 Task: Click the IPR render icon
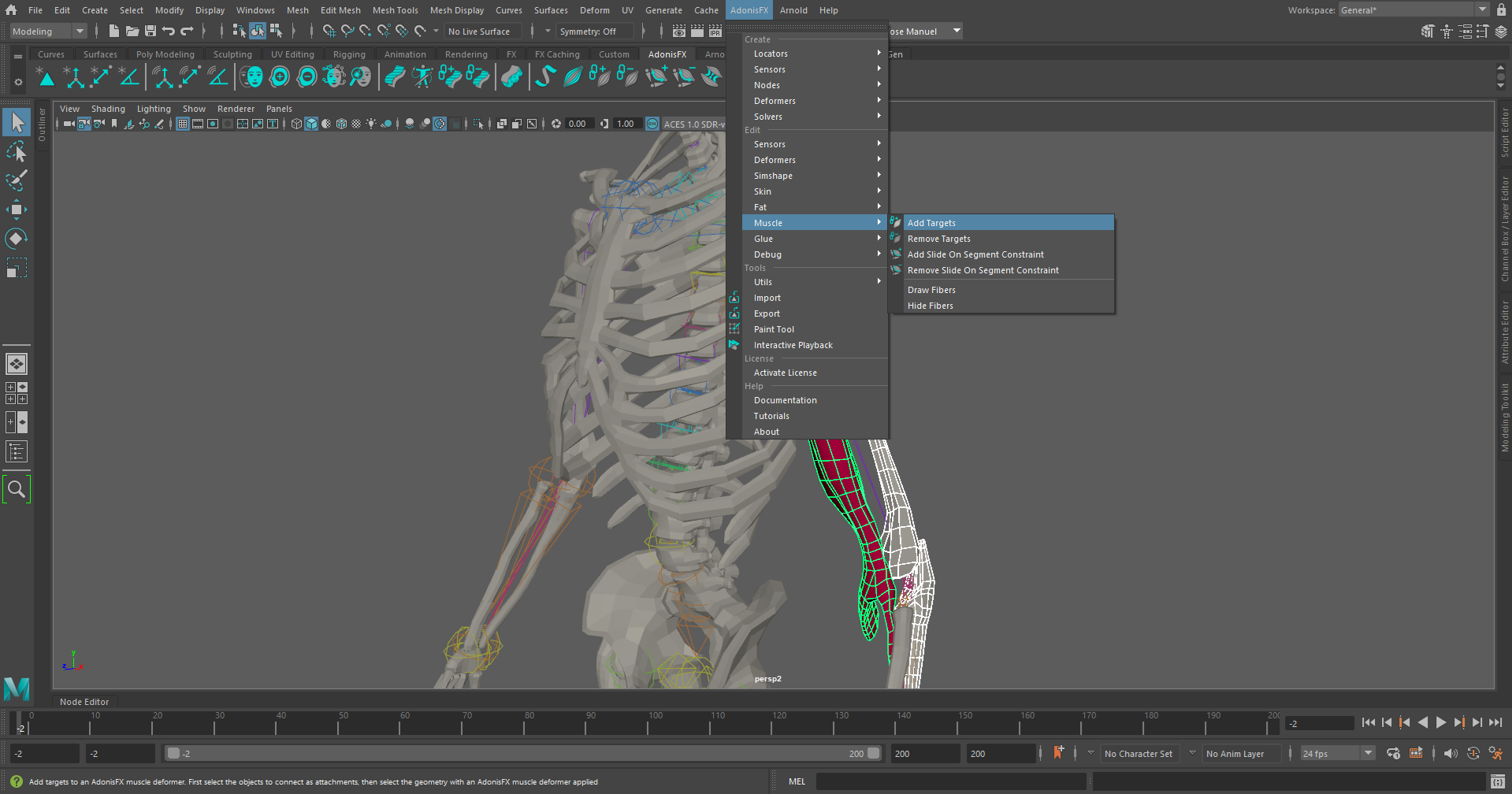715,31
